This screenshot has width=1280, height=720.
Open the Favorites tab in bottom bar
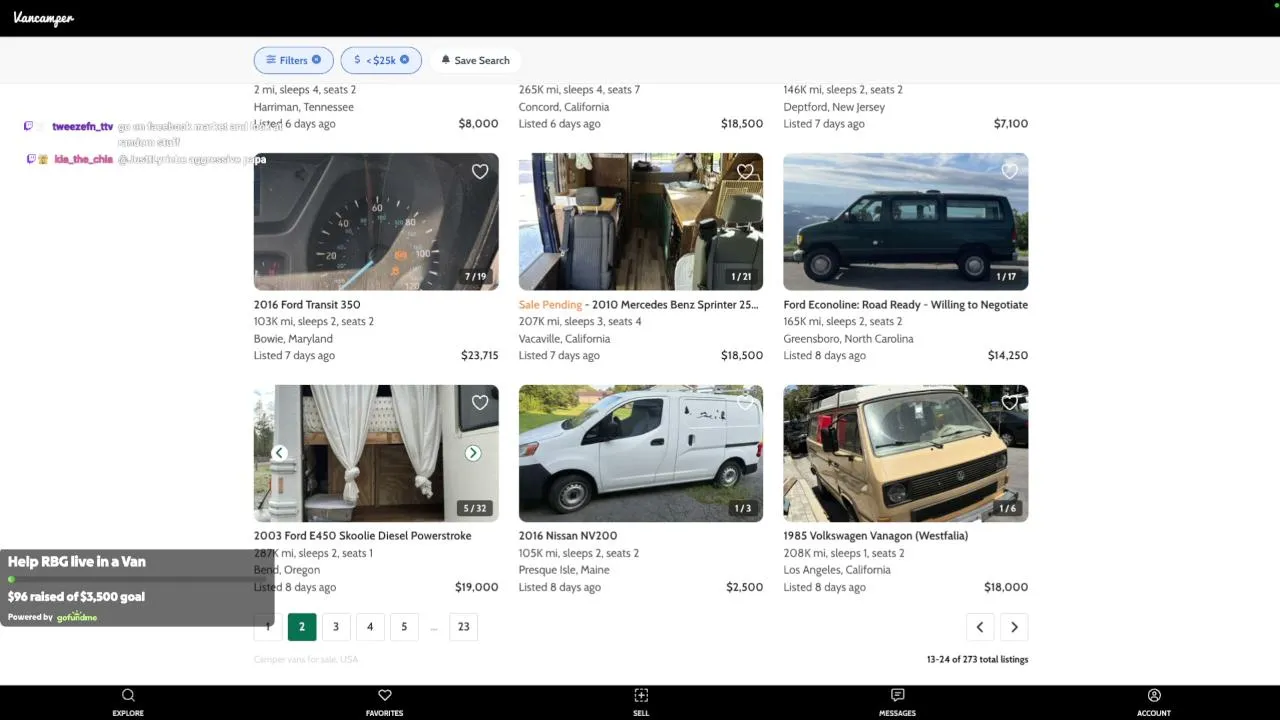coord(384,702)
